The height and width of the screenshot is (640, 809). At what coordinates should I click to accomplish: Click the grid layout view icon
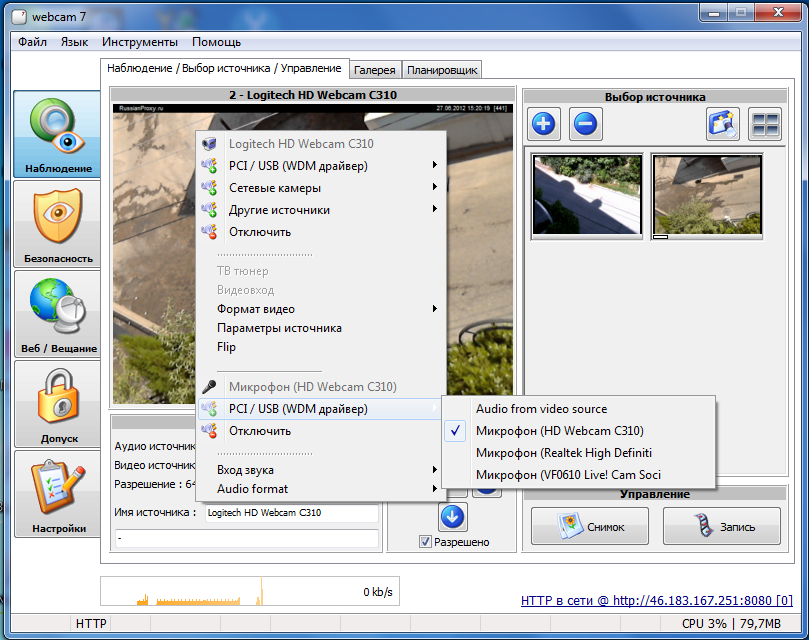(765, 124)
